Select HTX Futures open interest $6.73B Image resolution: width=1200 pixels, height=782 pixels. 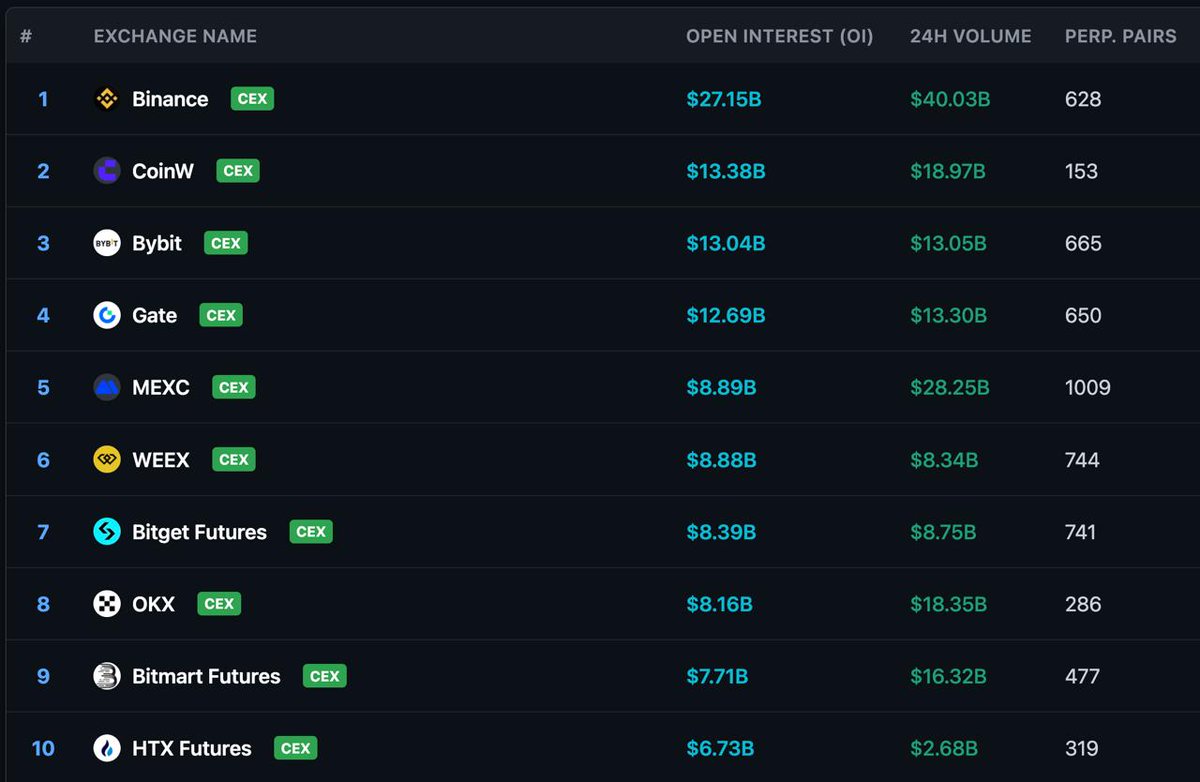point(720,748)
